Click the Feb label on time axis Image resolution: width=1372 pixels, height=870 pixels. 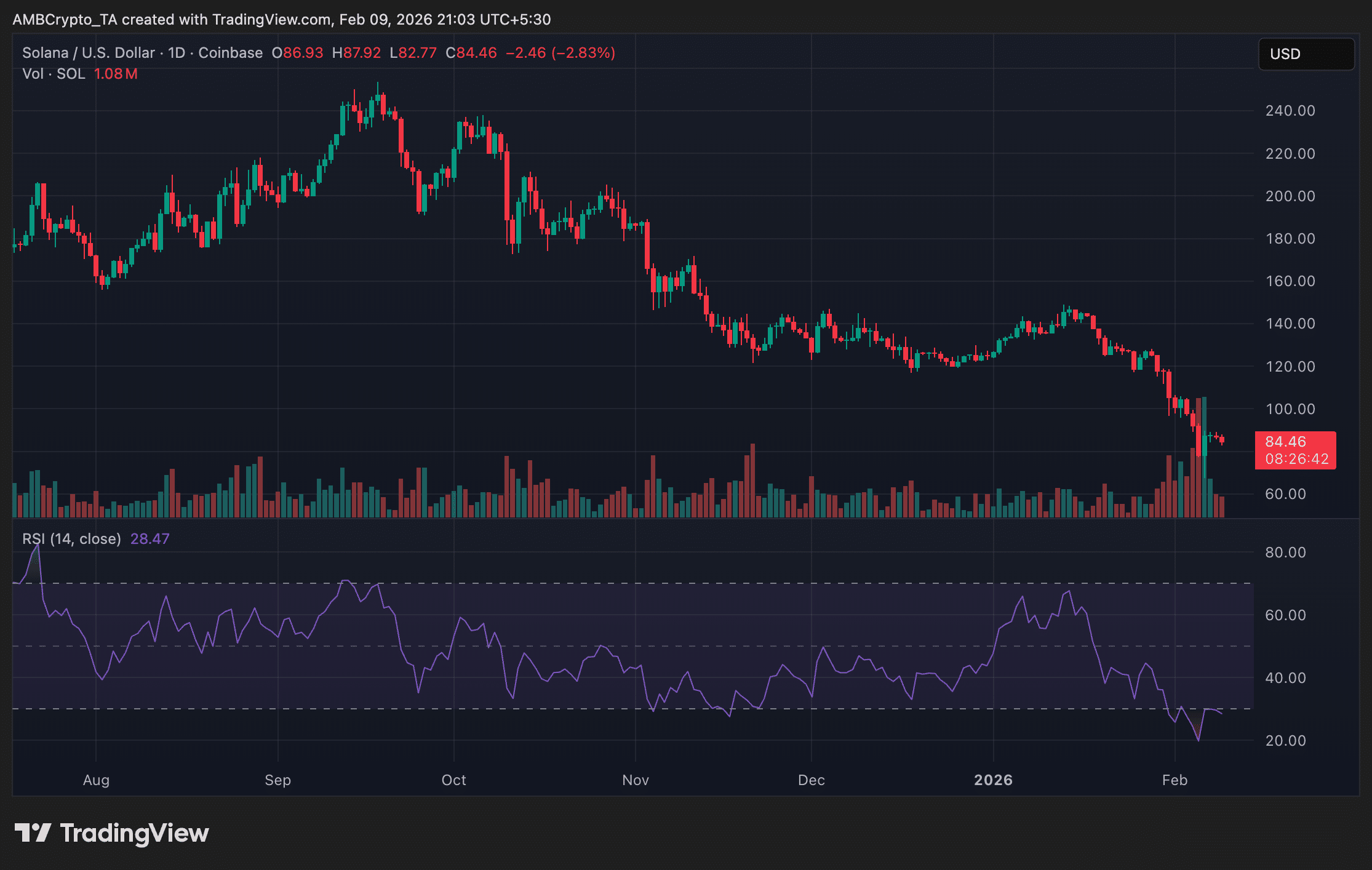[1174, 780]
